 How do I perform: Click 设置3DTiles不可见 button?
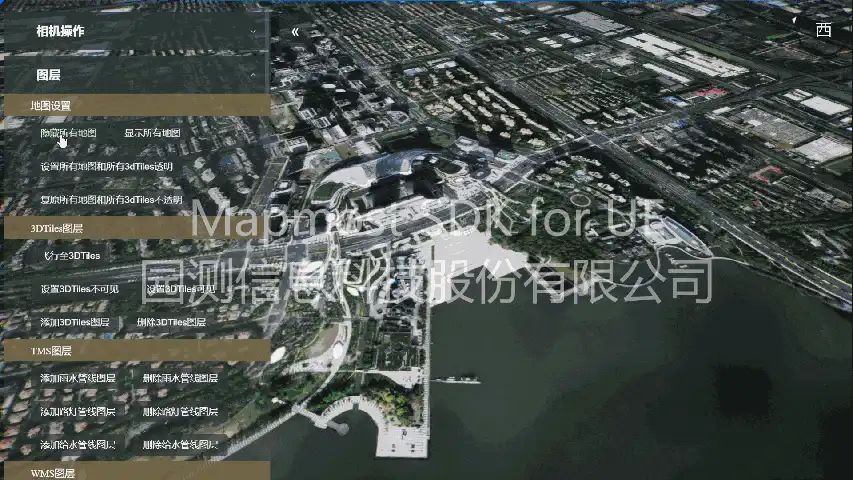(79, 289)
